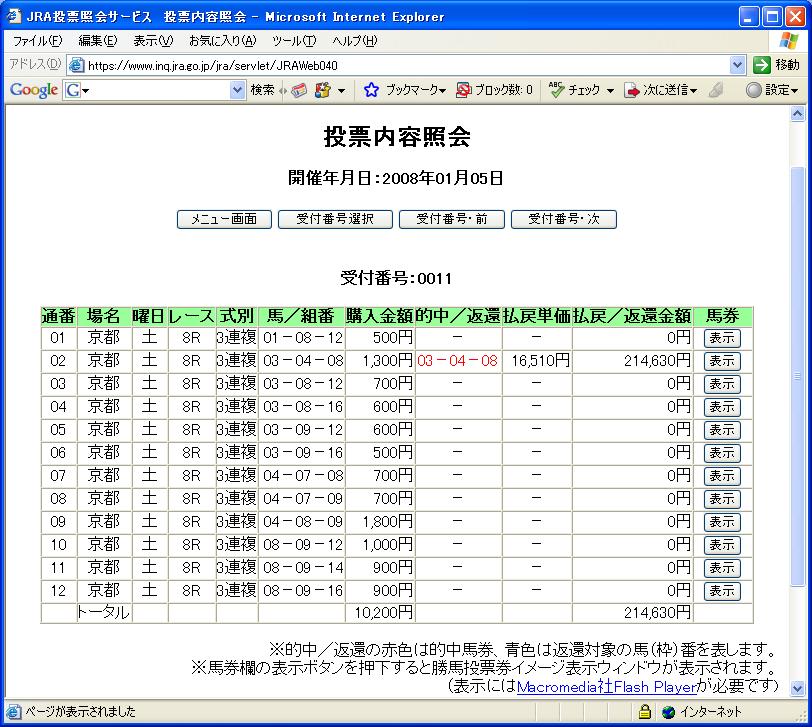Expand the 次に送信 dropdown arrow
The width and height of the screenshot is (812, 727).
click(x=694, y=91)
